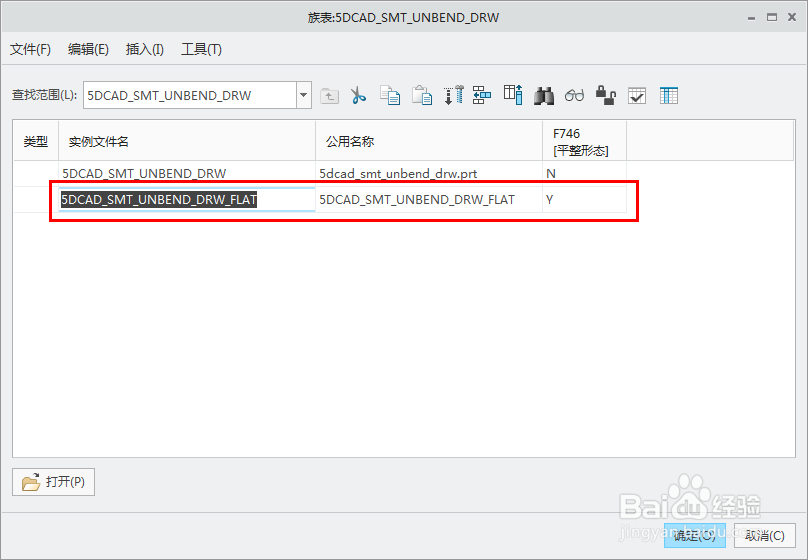808x560 pixels.
Task: Click the add table columns icon
Action: 513,95
